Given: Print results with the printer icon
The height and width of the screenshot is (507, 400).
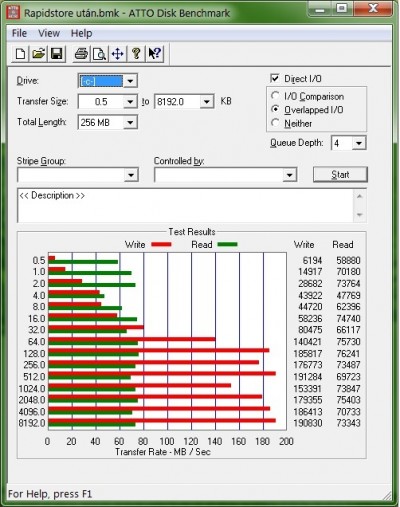Looking at the screenshot, I should tap(81, 54).
